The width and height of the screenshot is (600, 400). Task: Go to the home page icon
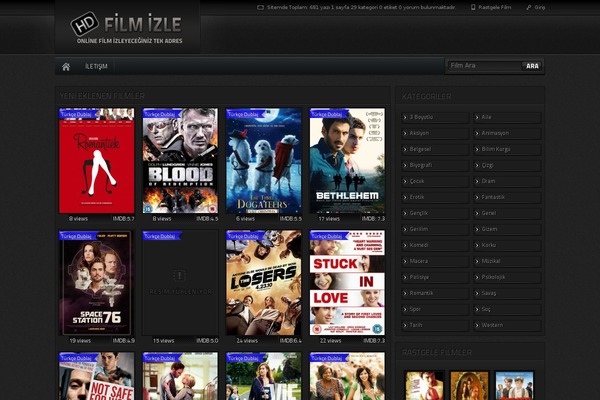pyautogui.click(x=66, y=67)
